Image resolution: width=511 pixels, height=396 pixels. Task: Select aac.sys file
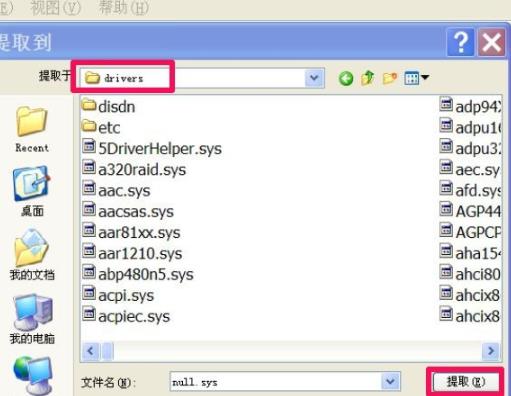116,190
